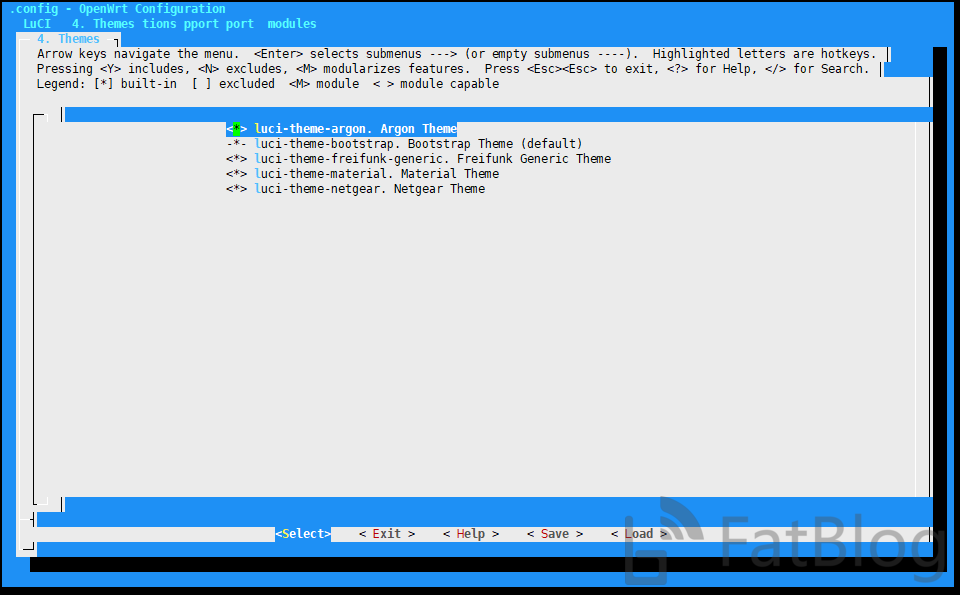Select luci-theme-material. Material Theme entry
The image size is (960, 595).
click(x=377, y=174)
